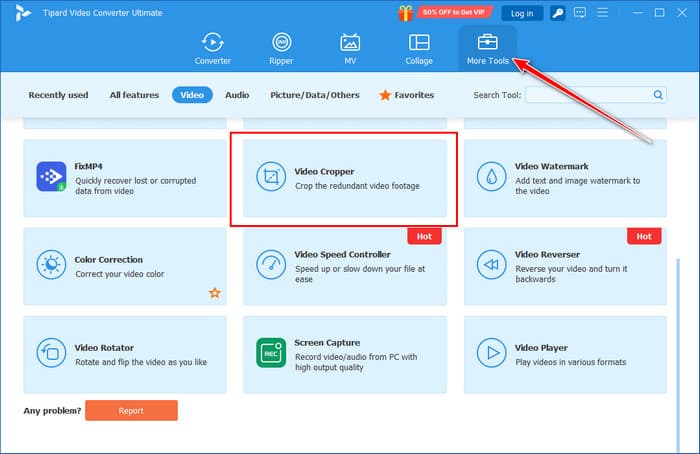This screenshot has height=454, width=700.
Task: Click the Video Speed Controller gauge icon
Action: [x=270, y=265]
